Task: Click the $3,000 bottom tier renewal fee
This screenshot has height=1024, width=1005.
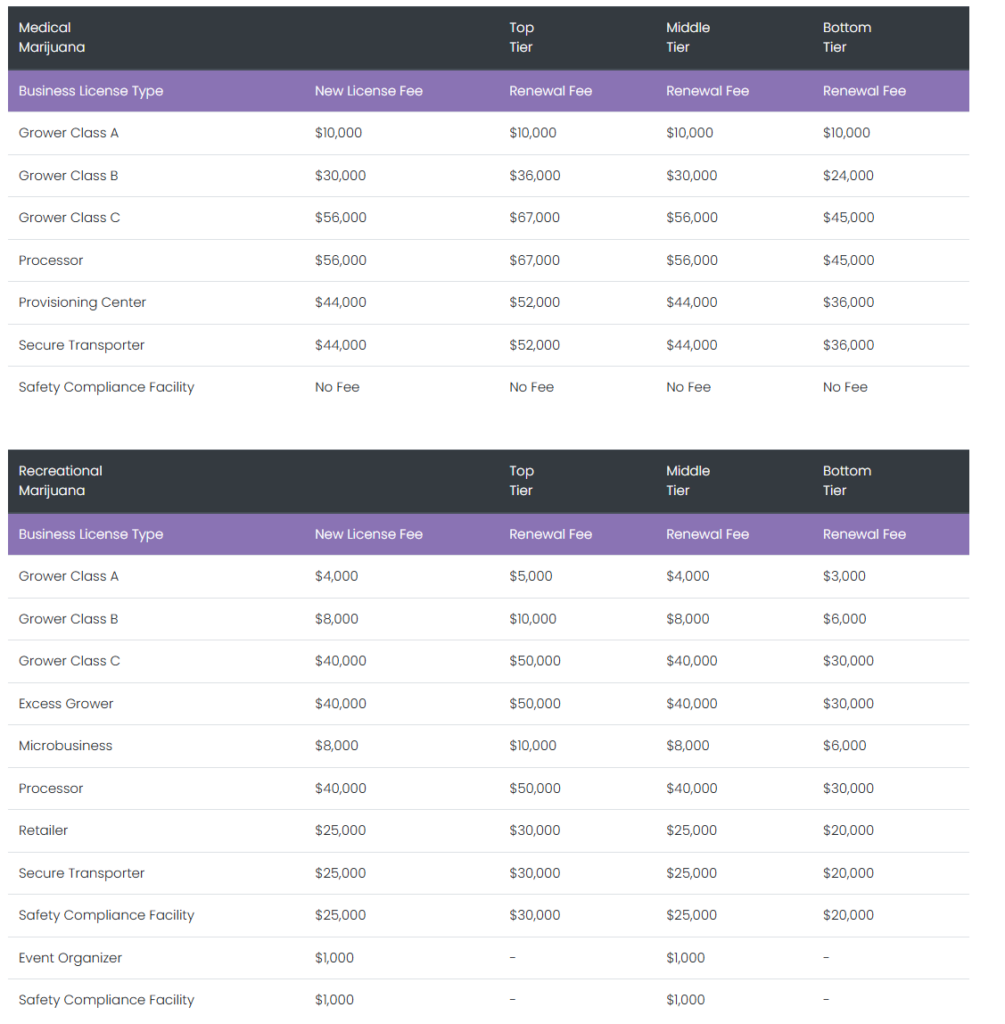Action: click(844, 576)
